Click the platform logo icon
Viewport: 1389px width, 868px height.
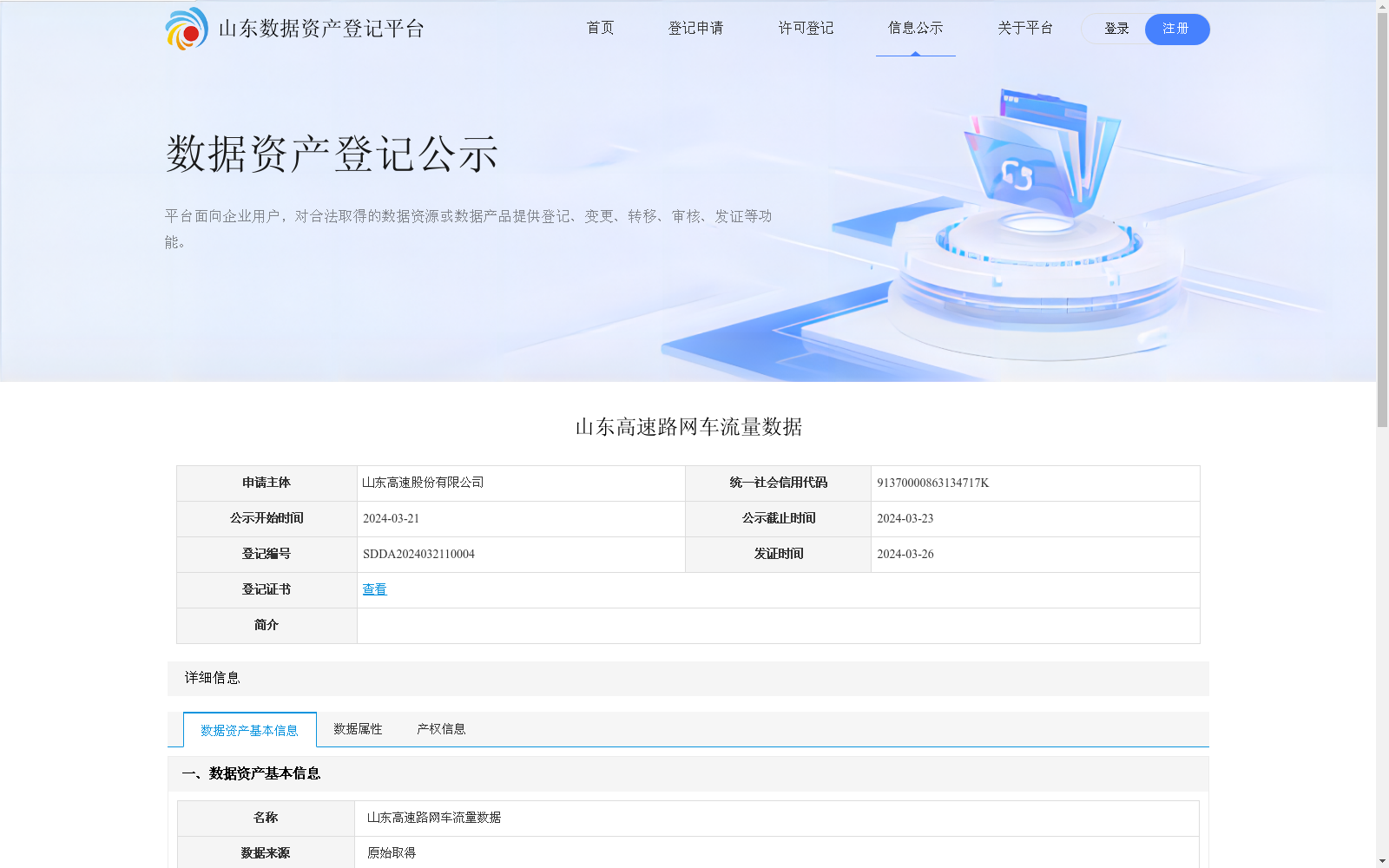coord(187,29)
